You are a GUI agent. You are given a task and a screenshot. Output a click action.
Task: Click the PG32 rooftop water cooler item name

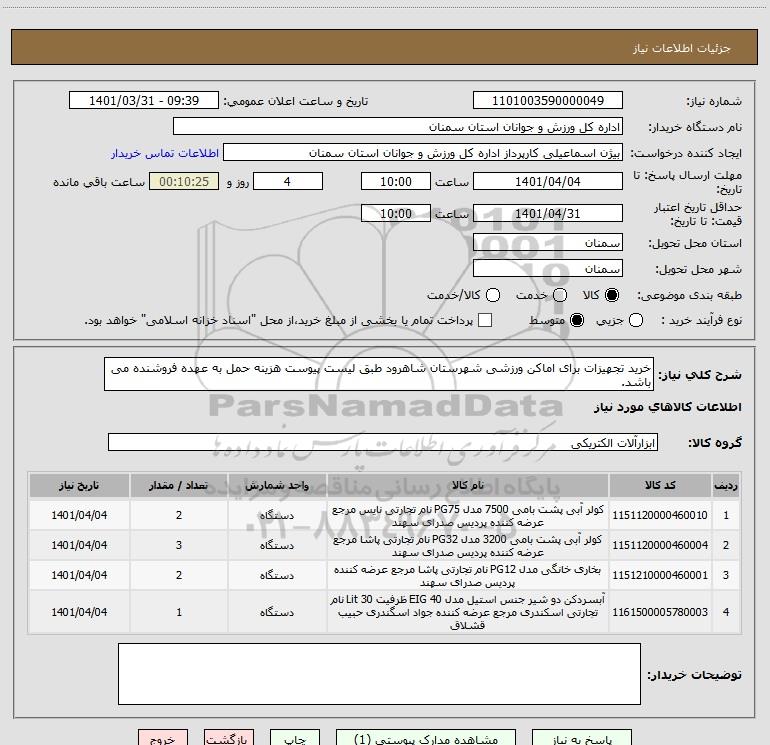468,546
